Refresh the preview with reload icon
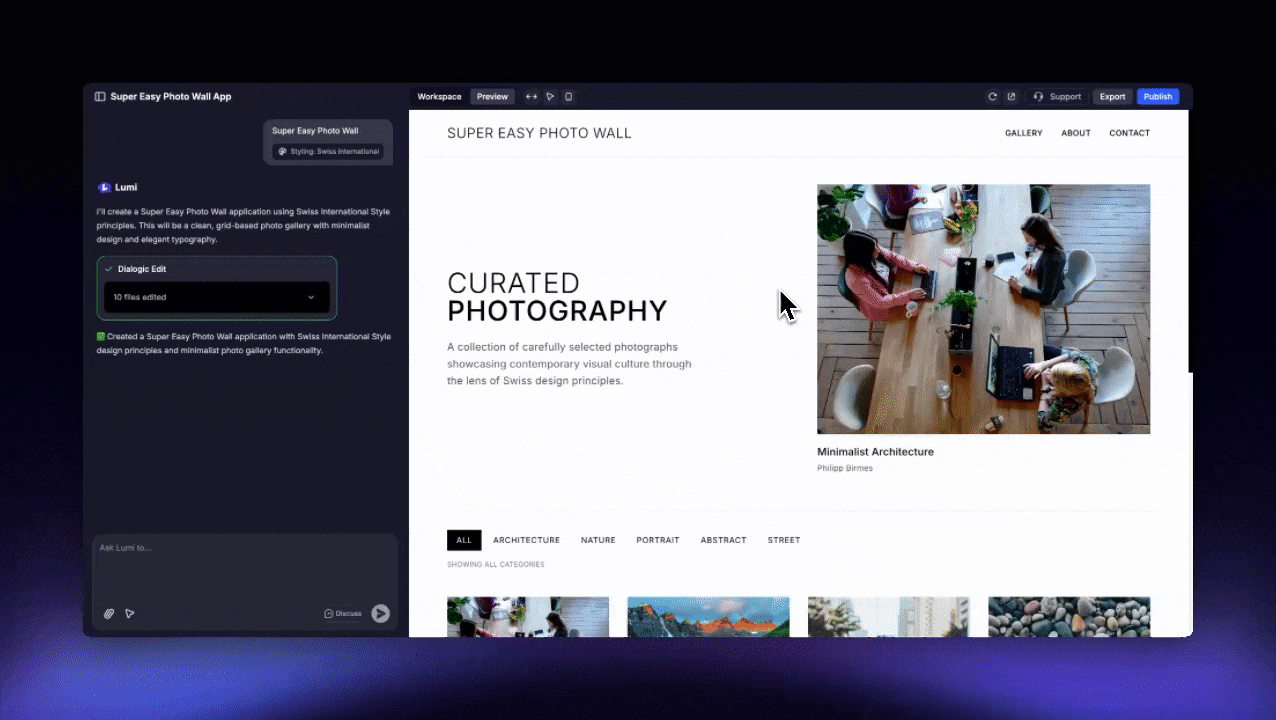The width and height of the screenshot is (1276, 720). click(992, 97)
